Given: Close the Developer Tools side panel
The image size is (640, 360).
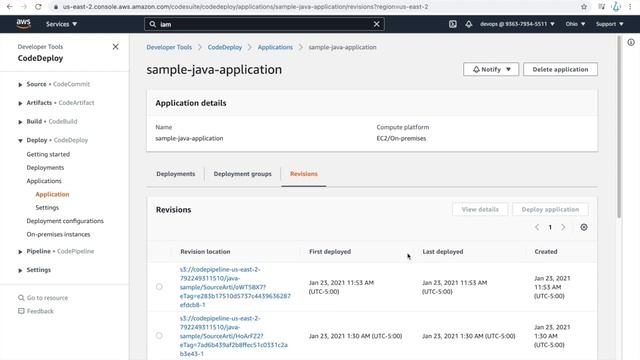Looking at the screenshot, I should click(x=116, y=47).
